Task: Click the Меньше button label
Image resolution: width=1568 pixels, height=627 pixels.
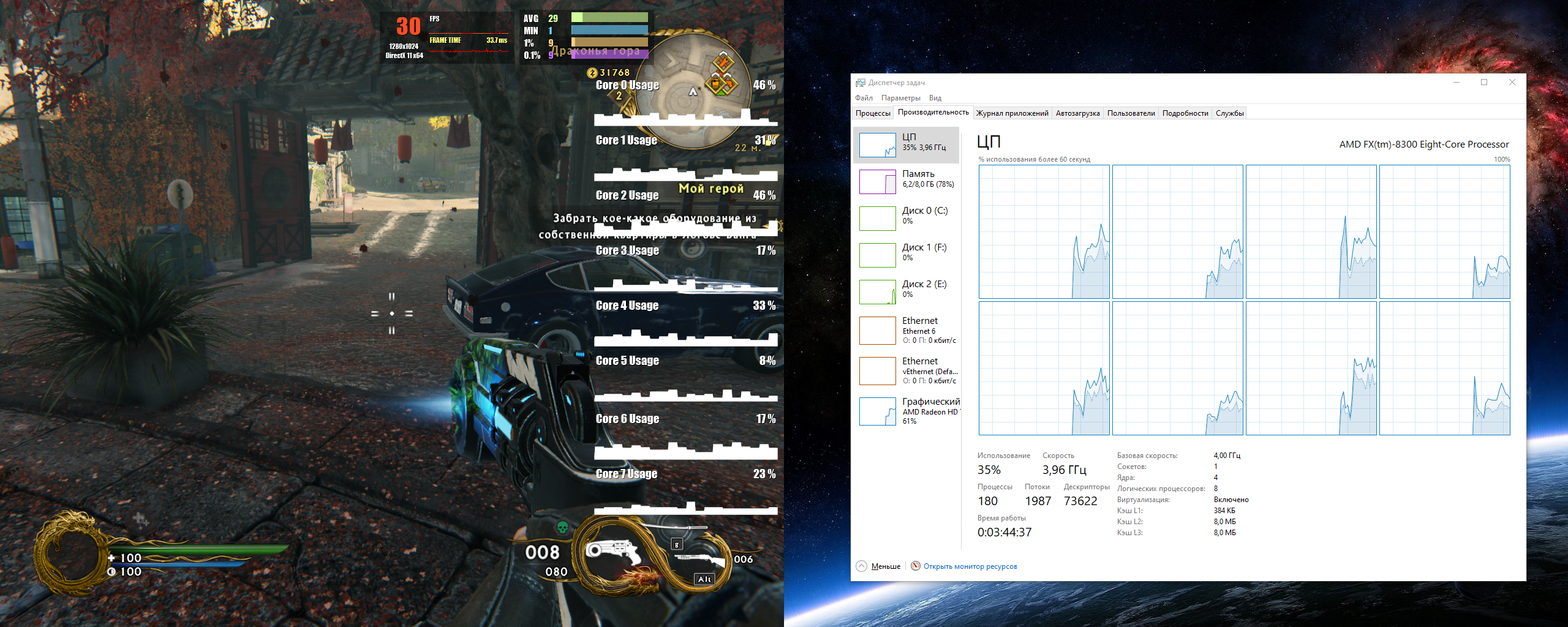Action: coord(886,566)
